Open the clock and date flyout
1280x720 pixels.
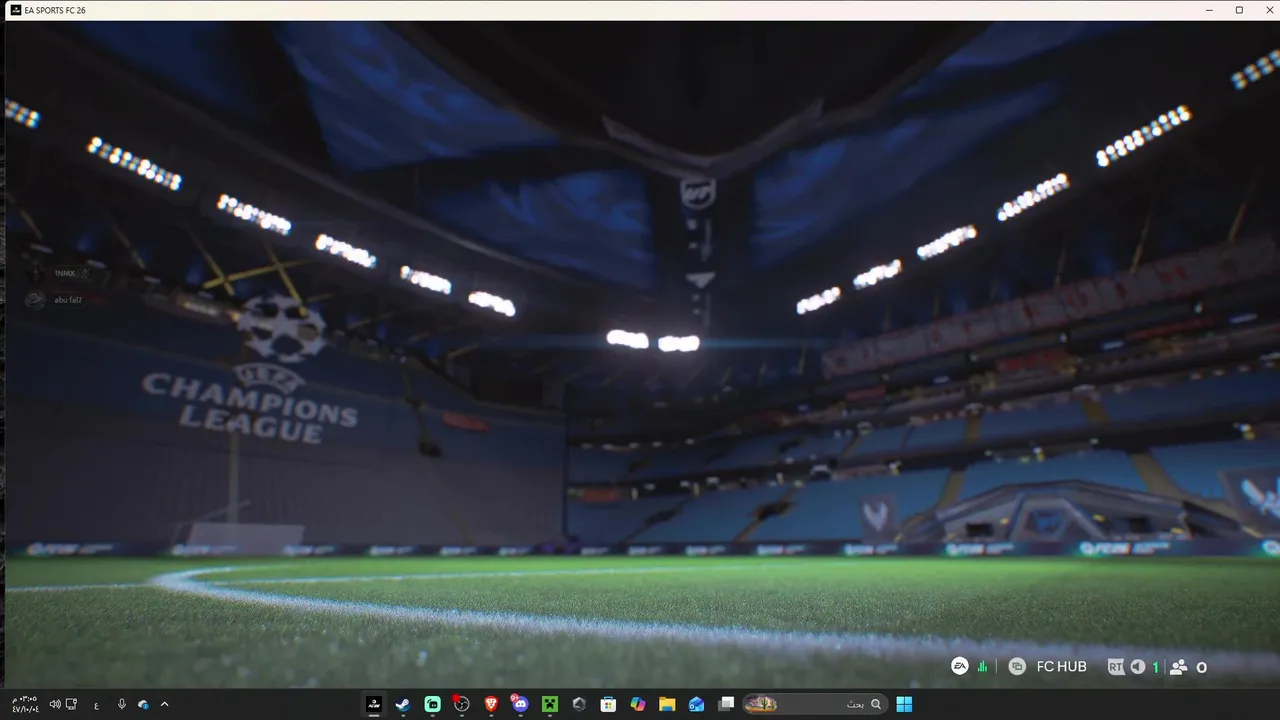pos(25,704)
